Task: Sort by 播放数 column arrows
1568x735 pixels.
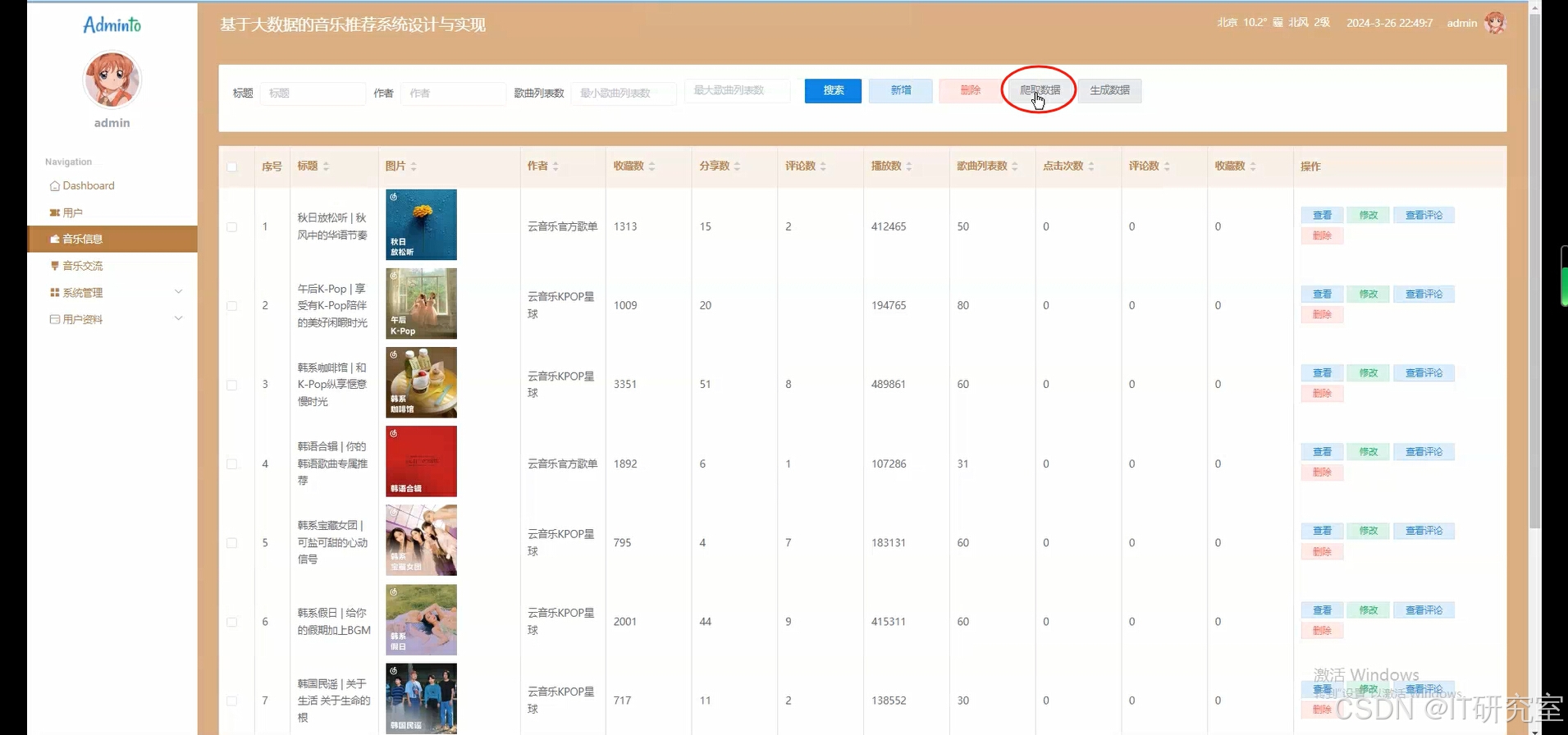Action: tap(909, 167)
